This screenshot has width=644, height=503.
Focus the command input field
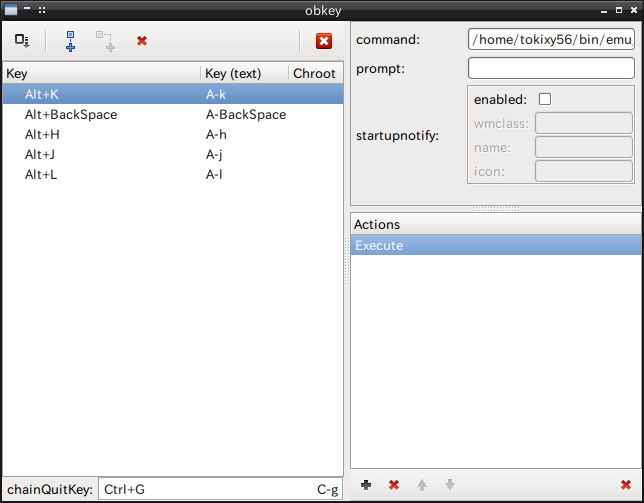coord(551,39)
